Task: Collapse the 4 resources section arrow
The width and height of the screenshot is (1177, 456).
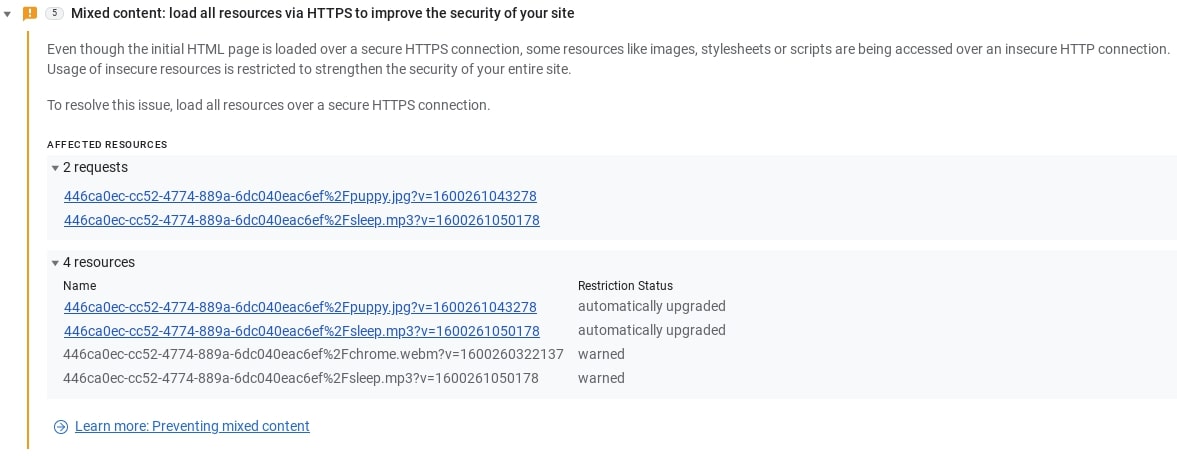Action: pyautogui.click(x=55, y=263)
